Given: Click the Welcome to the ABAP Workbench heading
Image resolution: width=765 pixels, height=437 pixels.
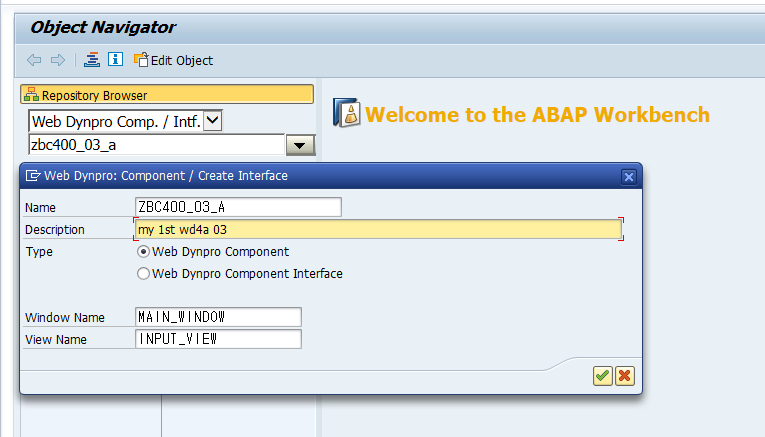Looking at the screenshot, I should click(537, 115).
